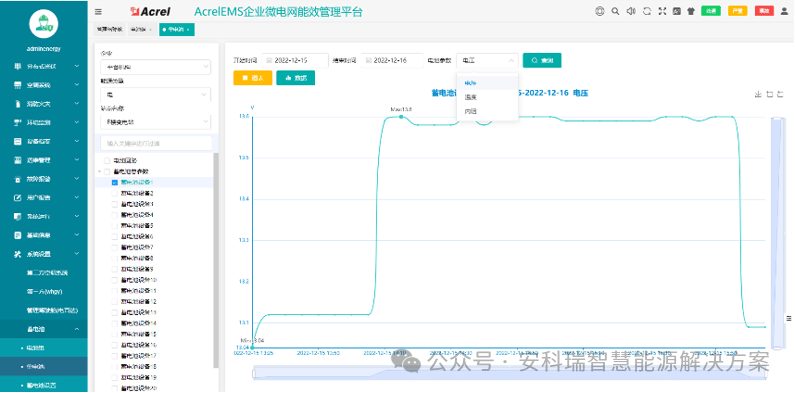Screen dimensions: 795x393
Task: Click the calendar icon in the 2022-12-16 end date field
Action: point(369,60)
